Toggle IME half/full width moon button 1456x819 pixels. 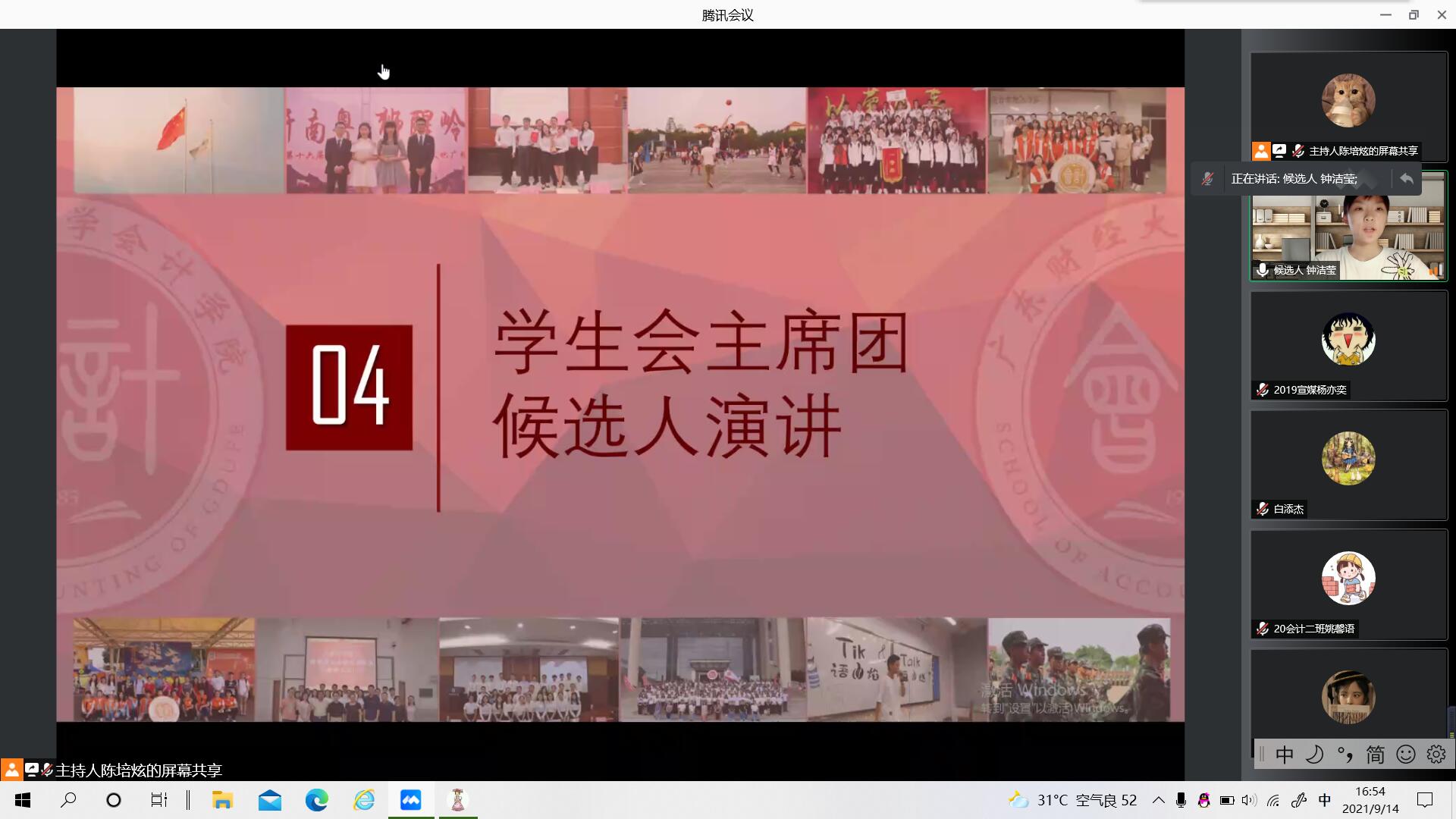1315,754
